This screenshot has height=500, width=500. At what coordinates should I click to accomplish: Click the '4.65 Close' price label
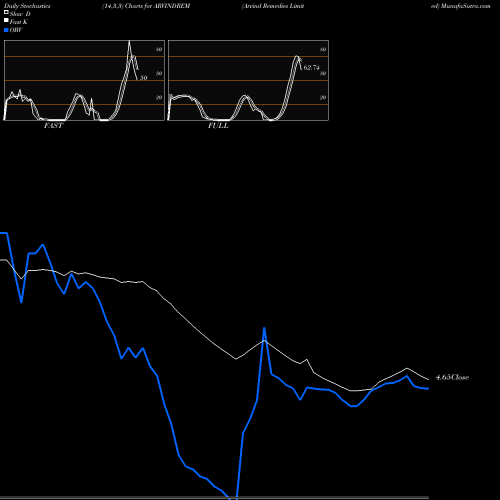[452, 377]
